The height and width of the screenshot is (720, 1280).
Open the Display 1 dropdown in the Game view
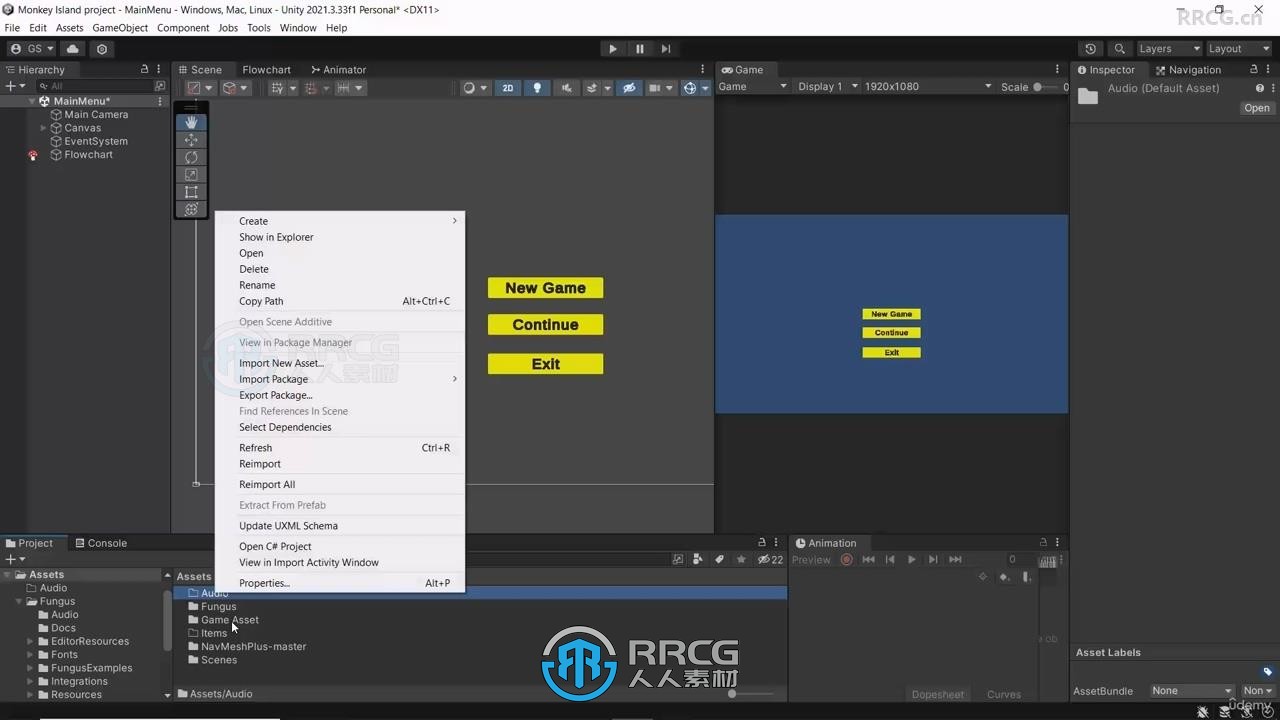(x=826, y=87)
